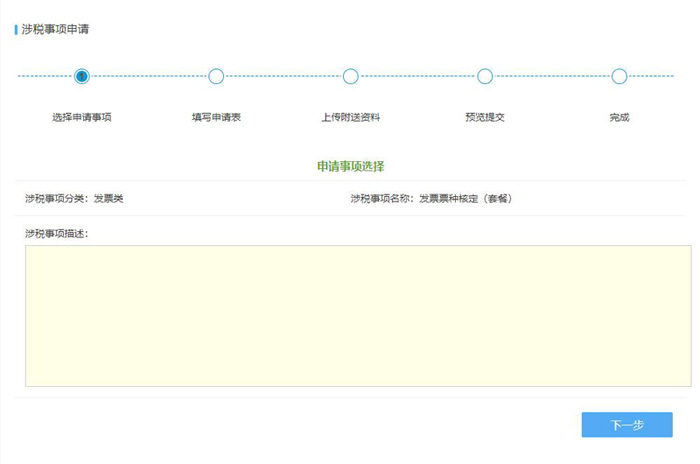The image size is (700, 464).
Task: Select the 上传附送资料 step label text
Action: click(350, 117)
